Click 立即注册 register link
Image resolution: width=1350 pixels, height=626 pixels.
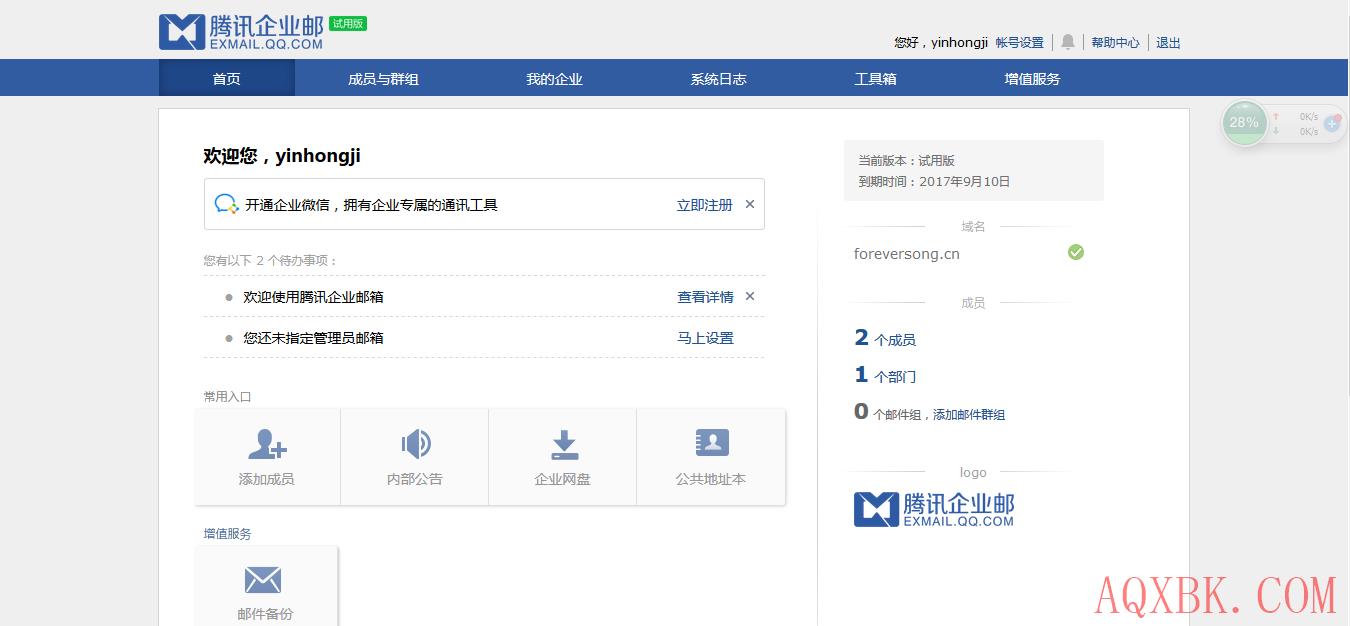(x=705, y=204)
